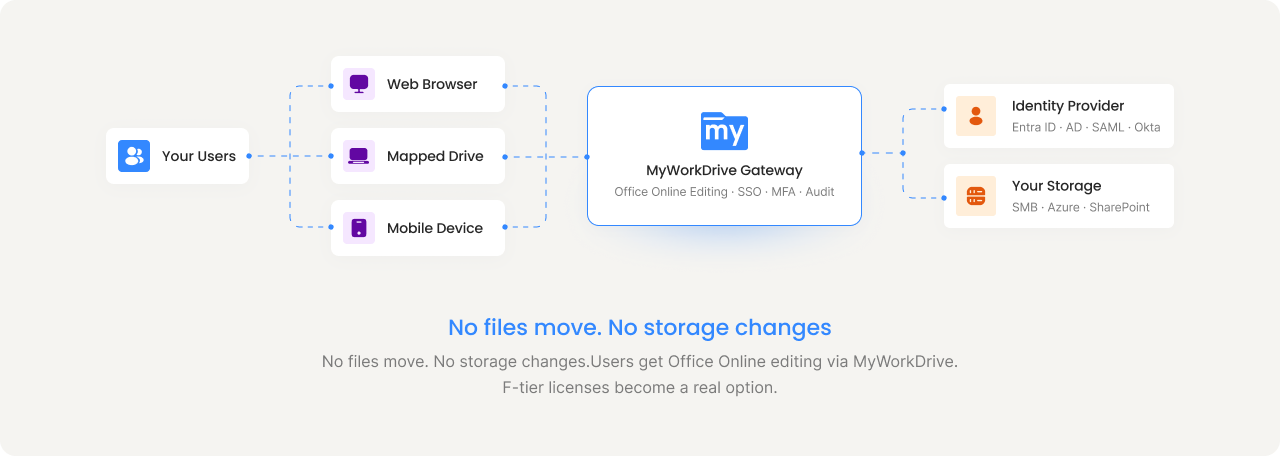The image size is (1280, 456).
Task: Click the MyWorkDrive blue folder logo
Action: click(x=724, y=131)
